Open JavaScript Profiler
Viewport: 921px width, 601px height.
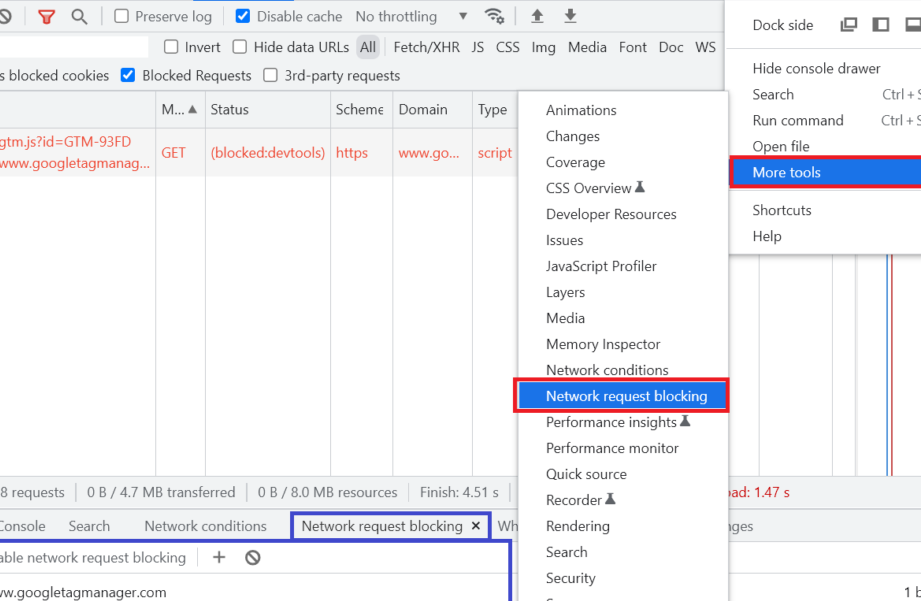pos(623,266)
